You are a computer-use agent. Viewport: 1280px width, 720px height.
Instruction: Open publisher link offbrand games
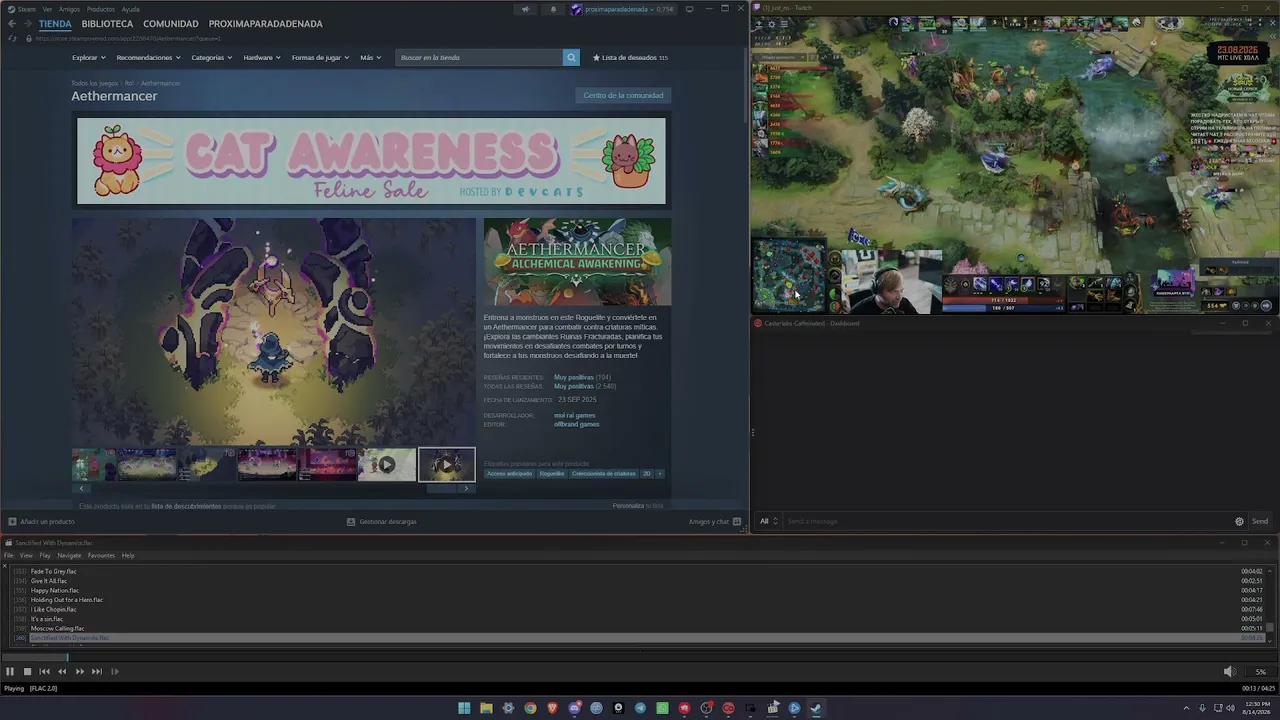click(x=577, y=424)
